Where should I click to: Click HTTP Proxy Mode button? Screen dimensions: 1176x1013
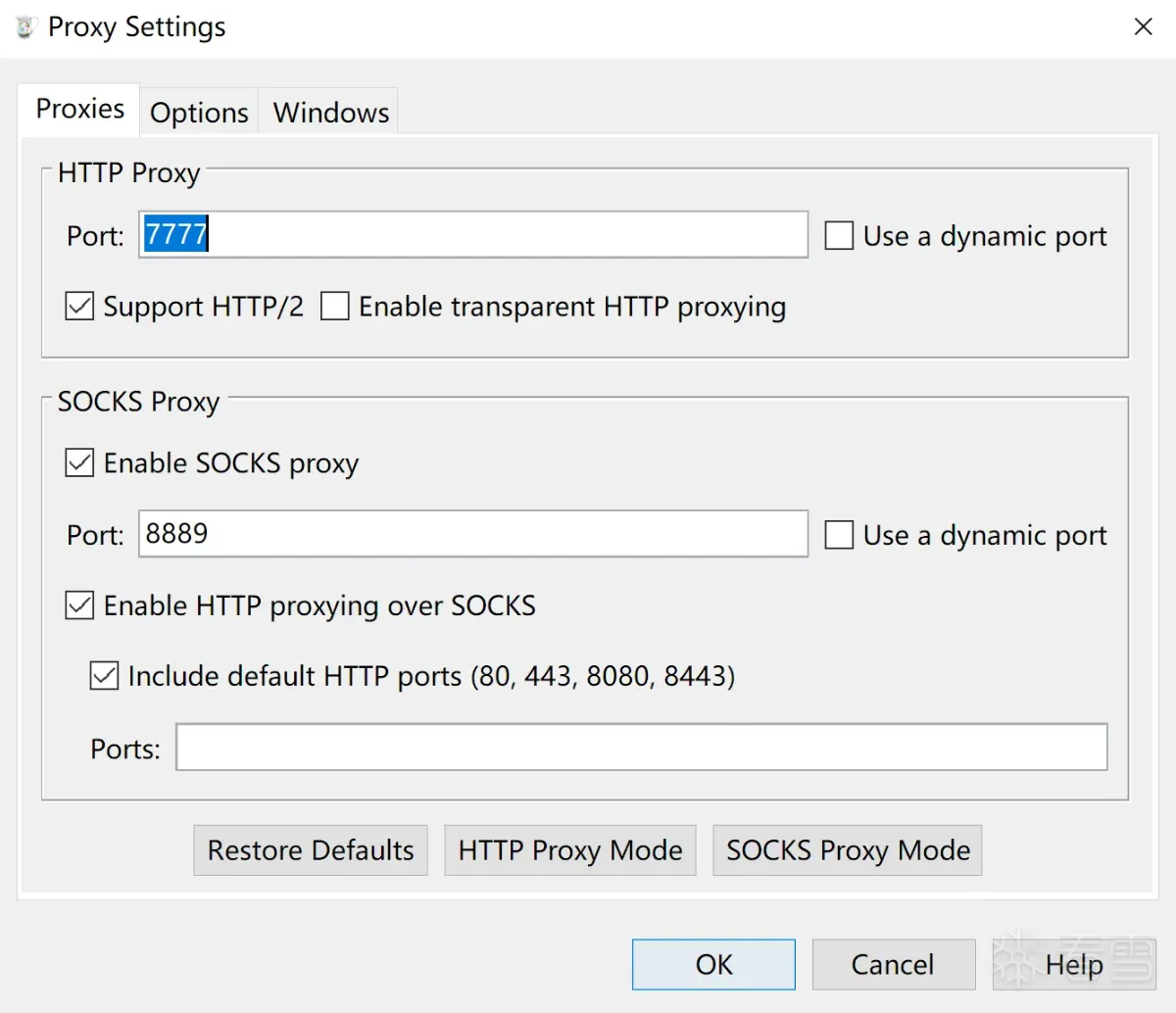tap(570, 850)
